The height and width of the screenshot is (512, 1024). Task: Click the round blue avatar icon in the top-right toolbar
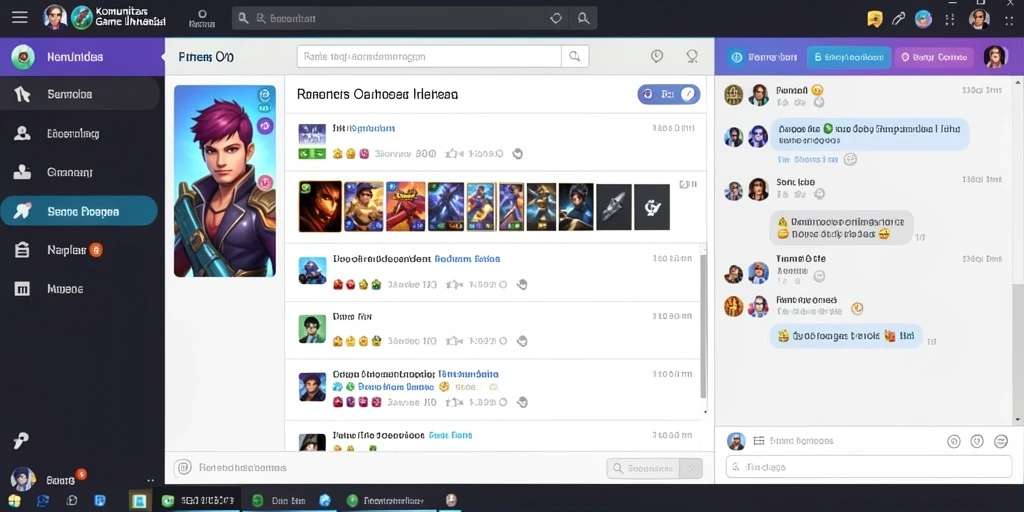(x=923, y=19)
